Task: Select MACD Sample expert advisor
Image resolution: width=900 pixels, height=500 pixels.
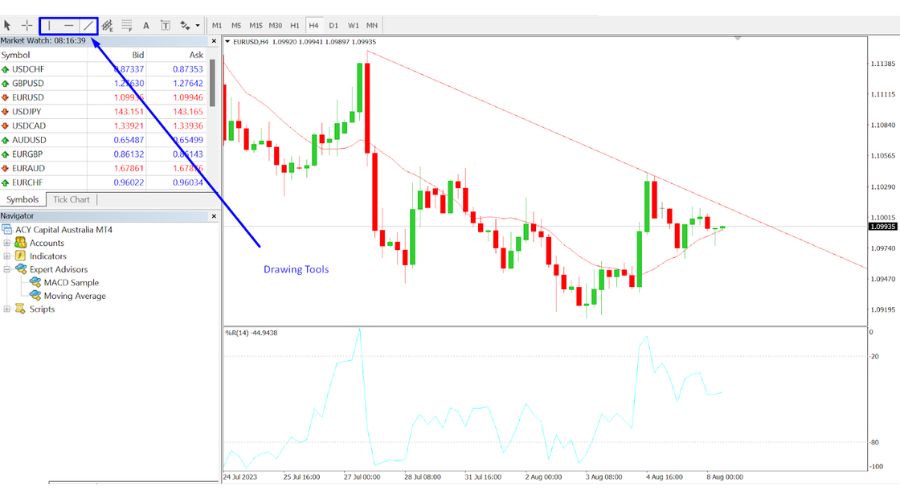Action: (x=73, y=283)
